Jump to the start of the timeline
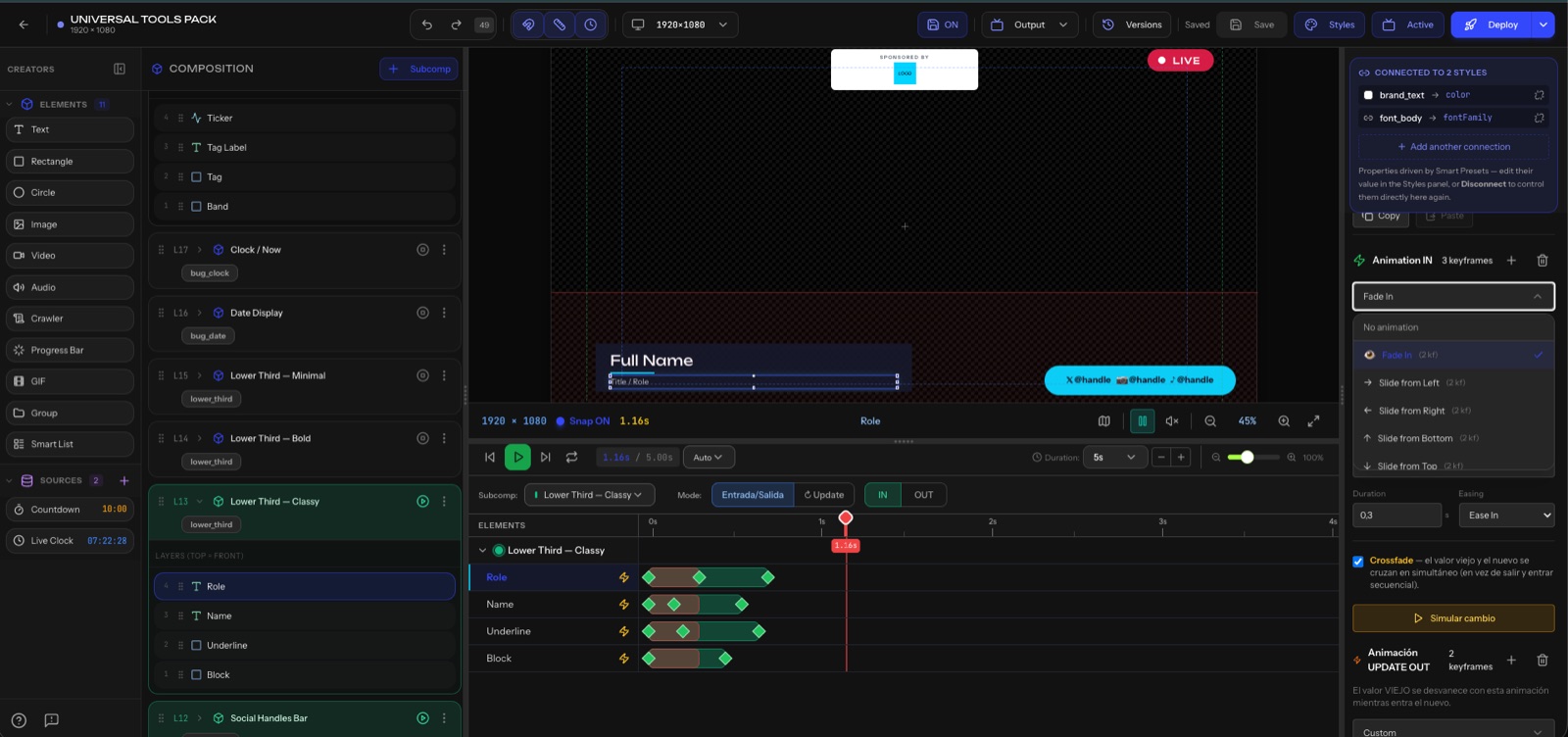The image size is (1568, 737). 490,457
